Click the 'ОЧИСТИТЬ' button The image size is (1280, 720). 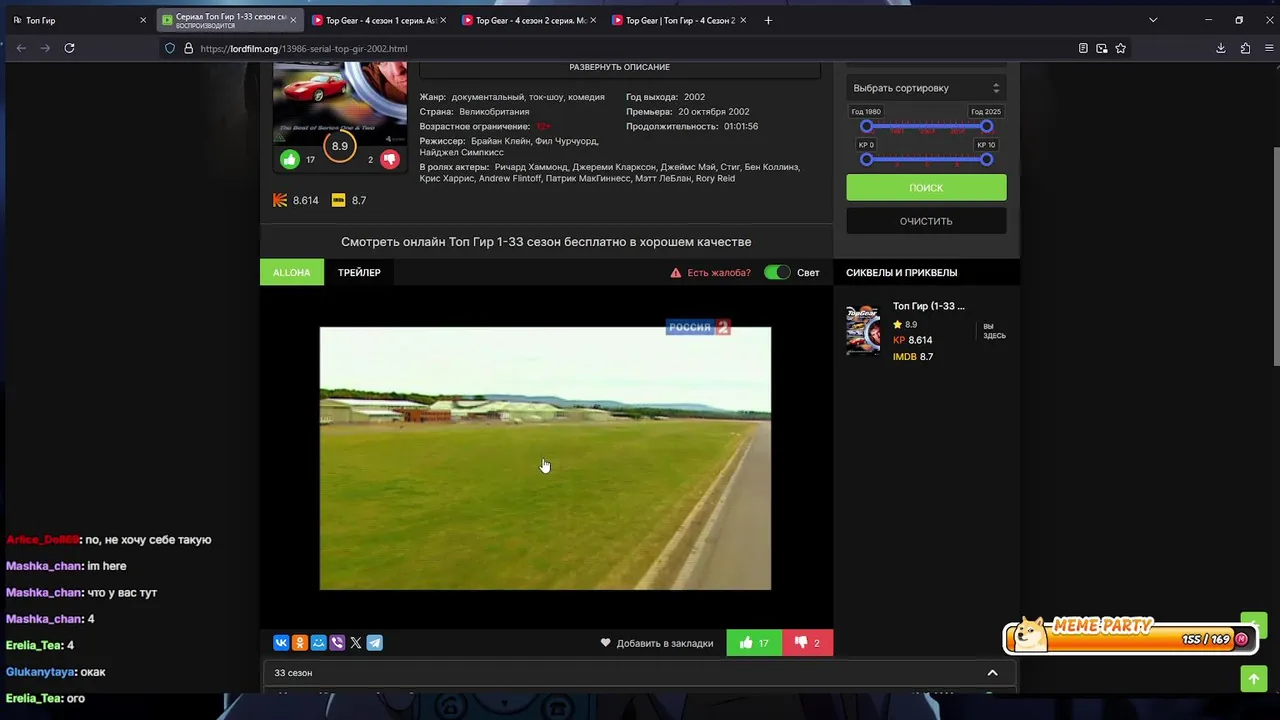pos(926,221)
